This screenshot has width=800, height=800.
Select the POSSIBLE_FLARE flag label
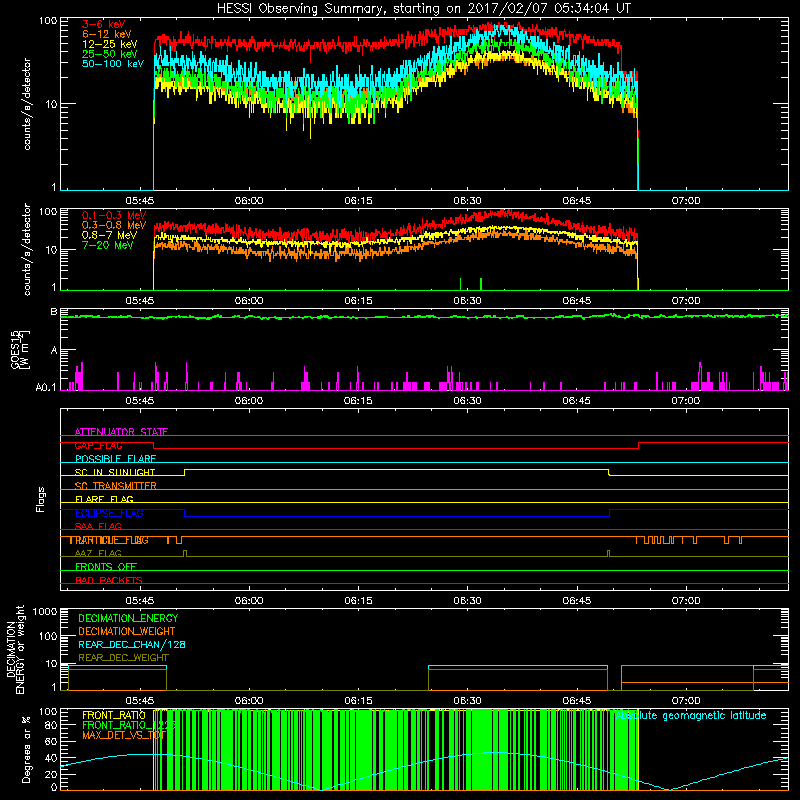(x=115, y=459)
